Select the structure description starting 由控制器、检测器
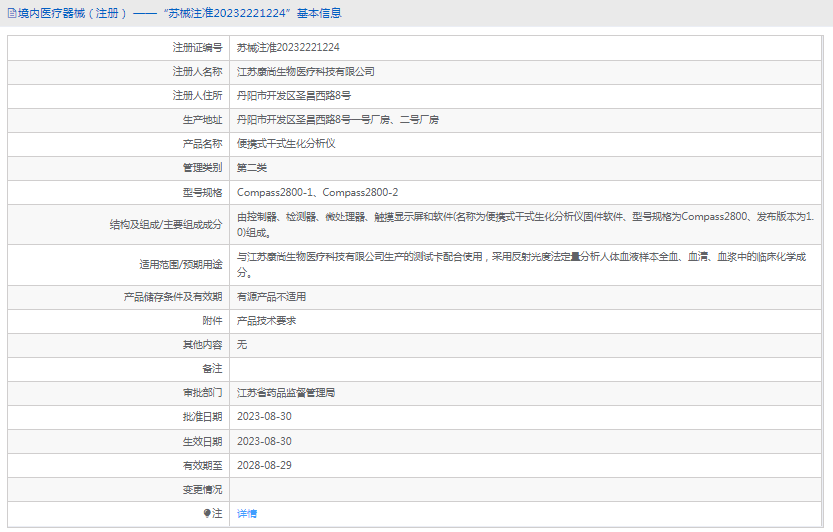 525,224
